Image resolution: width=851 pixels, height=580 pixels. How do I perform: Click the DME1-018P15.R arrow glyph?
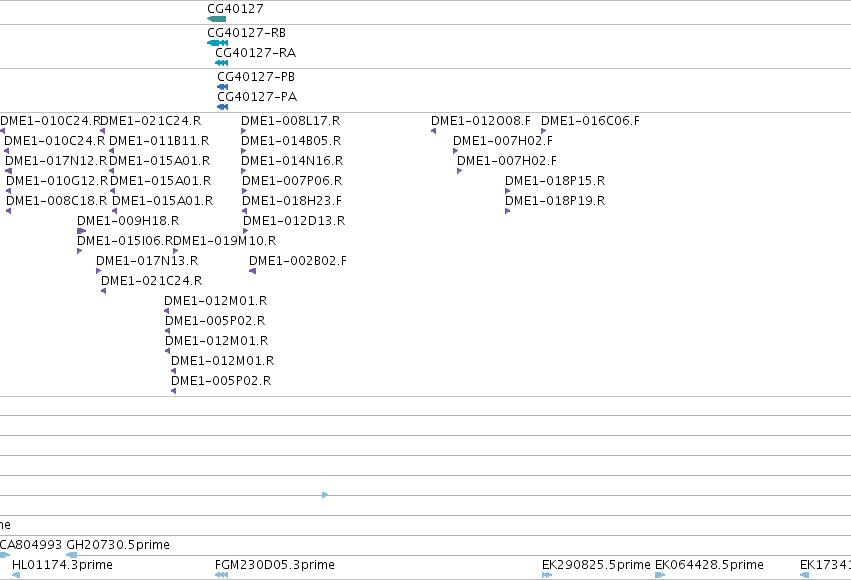507,191
